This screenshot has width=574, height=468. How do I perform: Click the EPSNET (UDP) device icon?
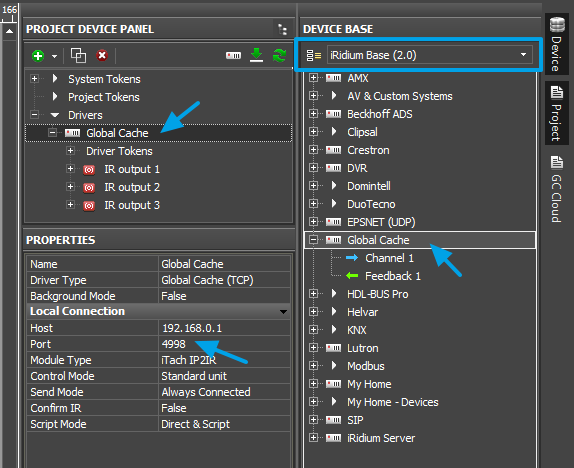click(333, 222)
